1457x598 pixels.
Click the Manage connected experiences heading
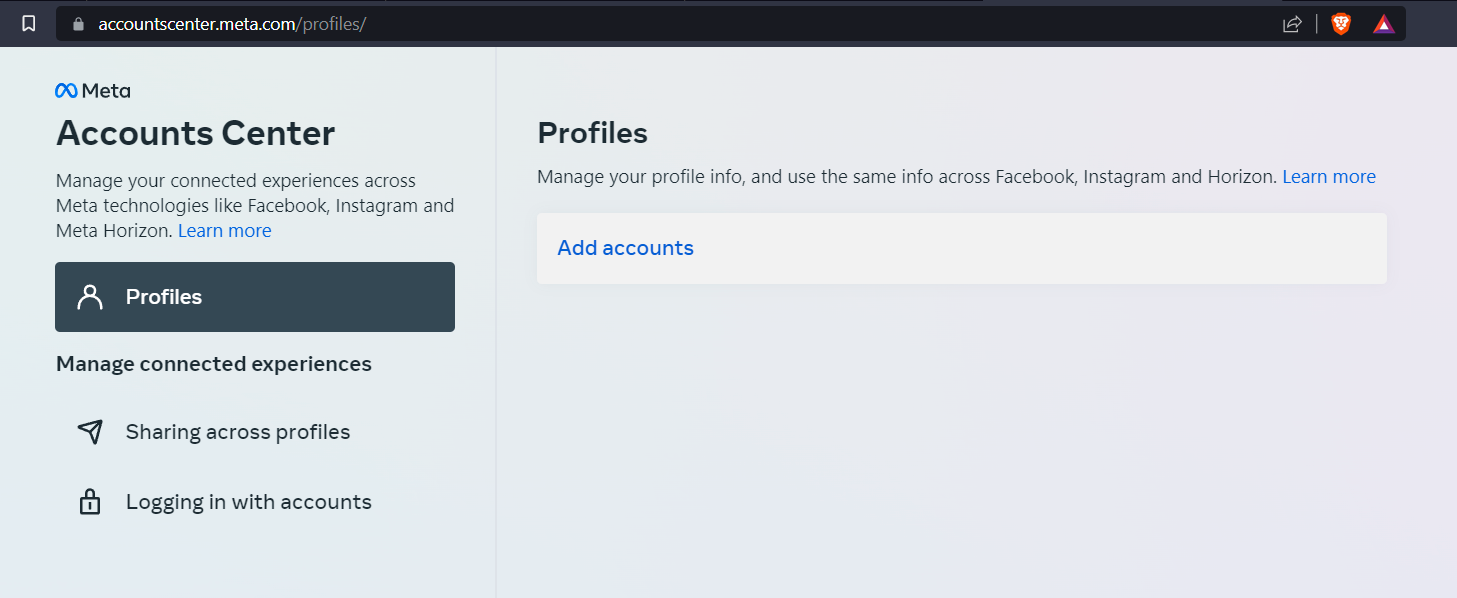click(x=214, y=364)
